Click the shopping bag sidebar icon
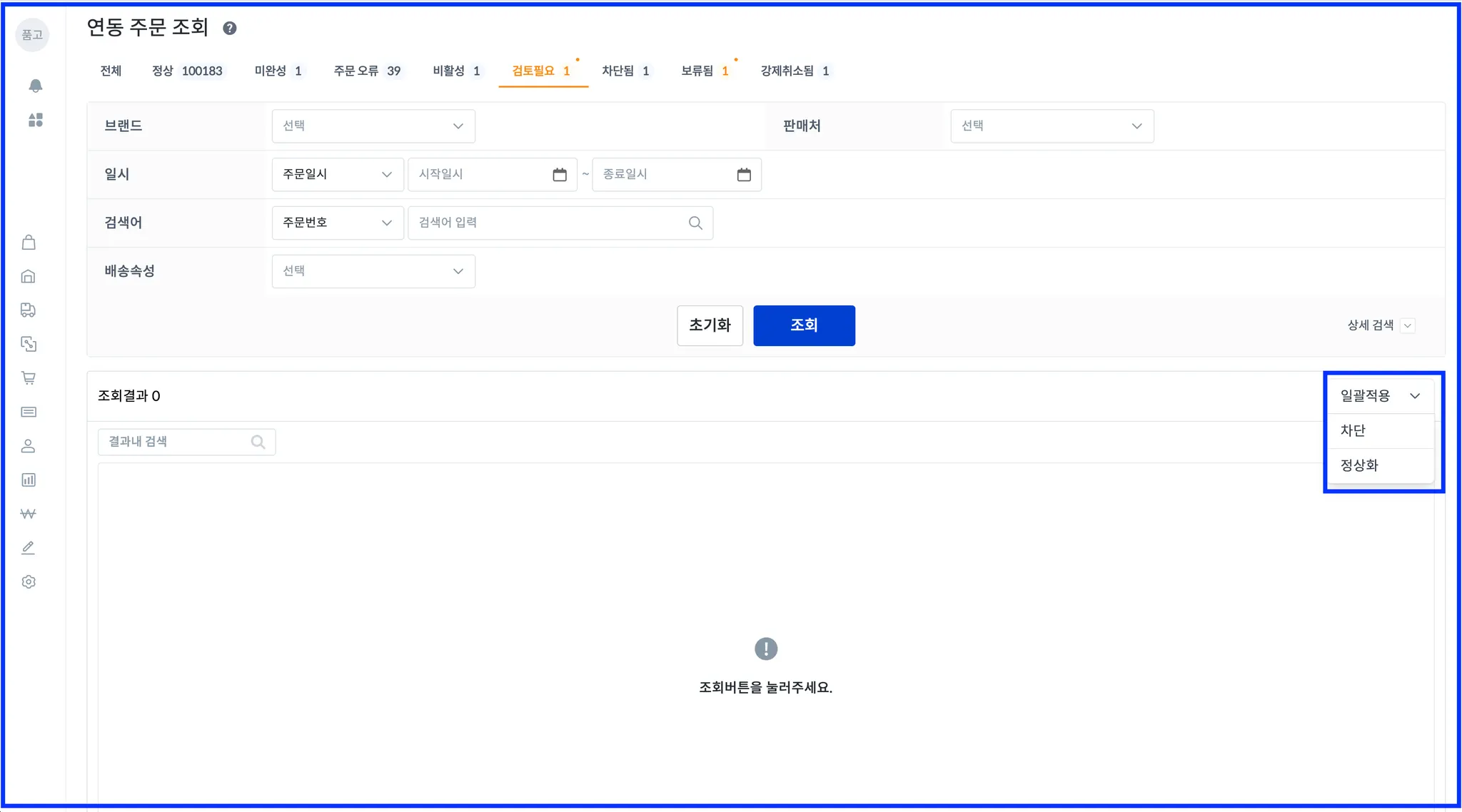The width and height of the screenshot is (1462, 812). click(x=29, y=243)
